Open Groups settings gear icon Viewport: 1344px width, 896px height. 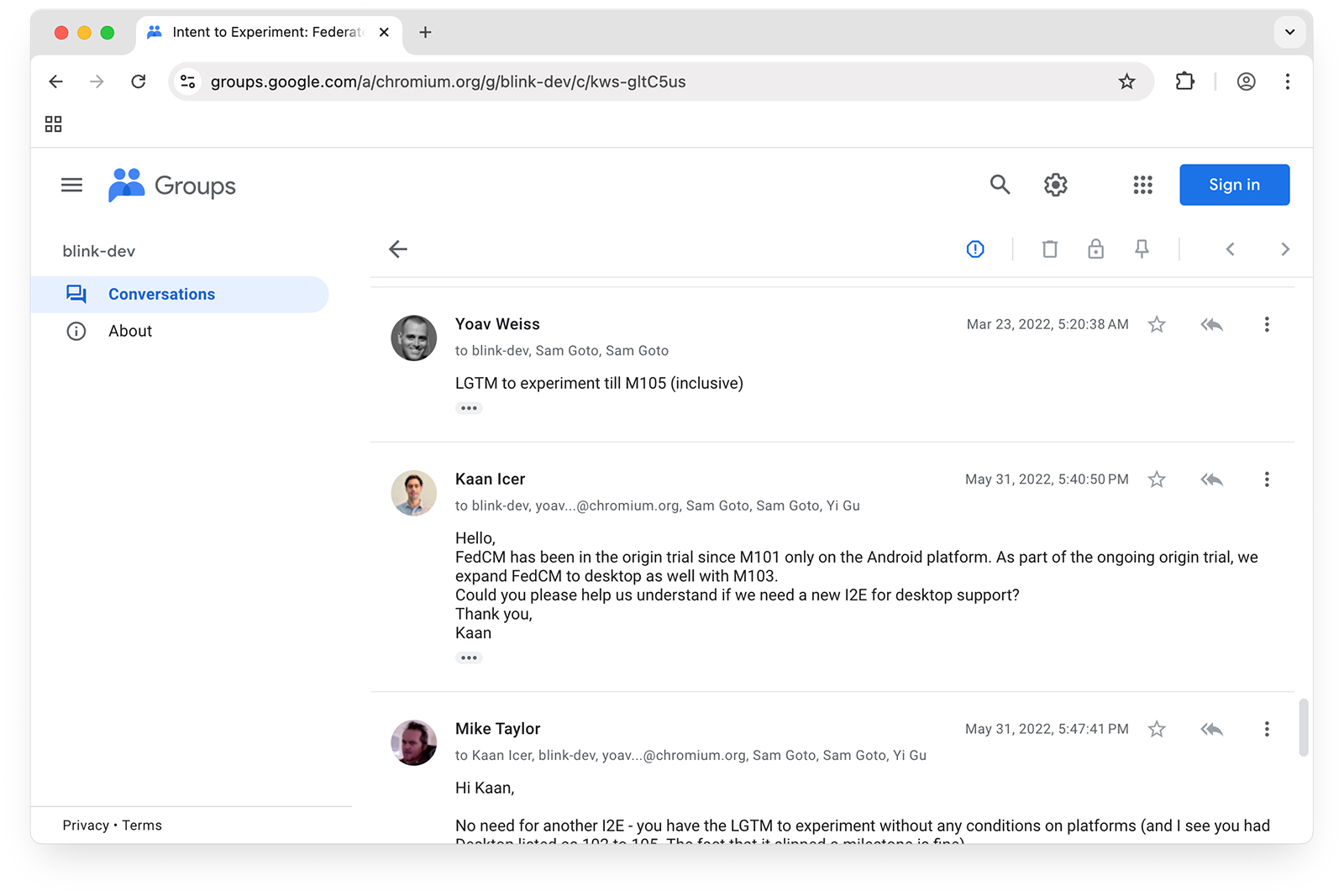coord(1055,185)
